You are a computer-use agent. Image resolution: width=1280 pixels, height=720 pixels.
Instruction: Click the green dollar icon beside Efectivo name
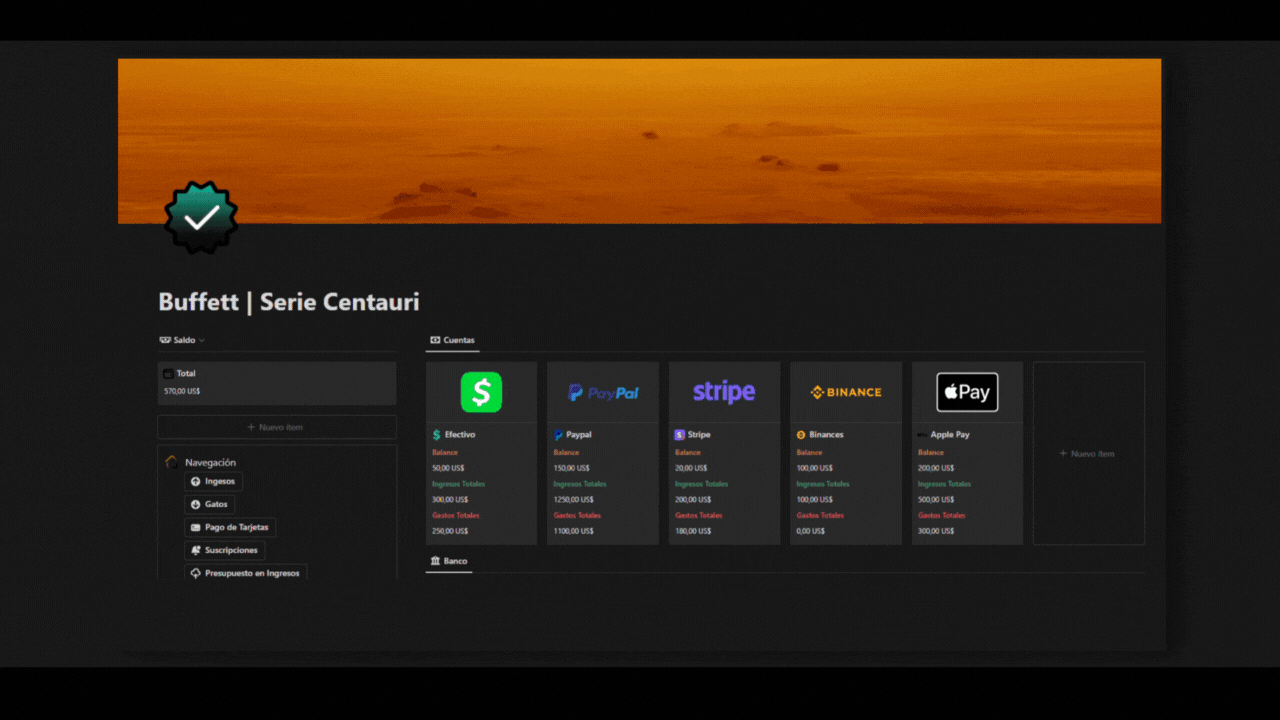pyautogui.click(x=437, y=435)
